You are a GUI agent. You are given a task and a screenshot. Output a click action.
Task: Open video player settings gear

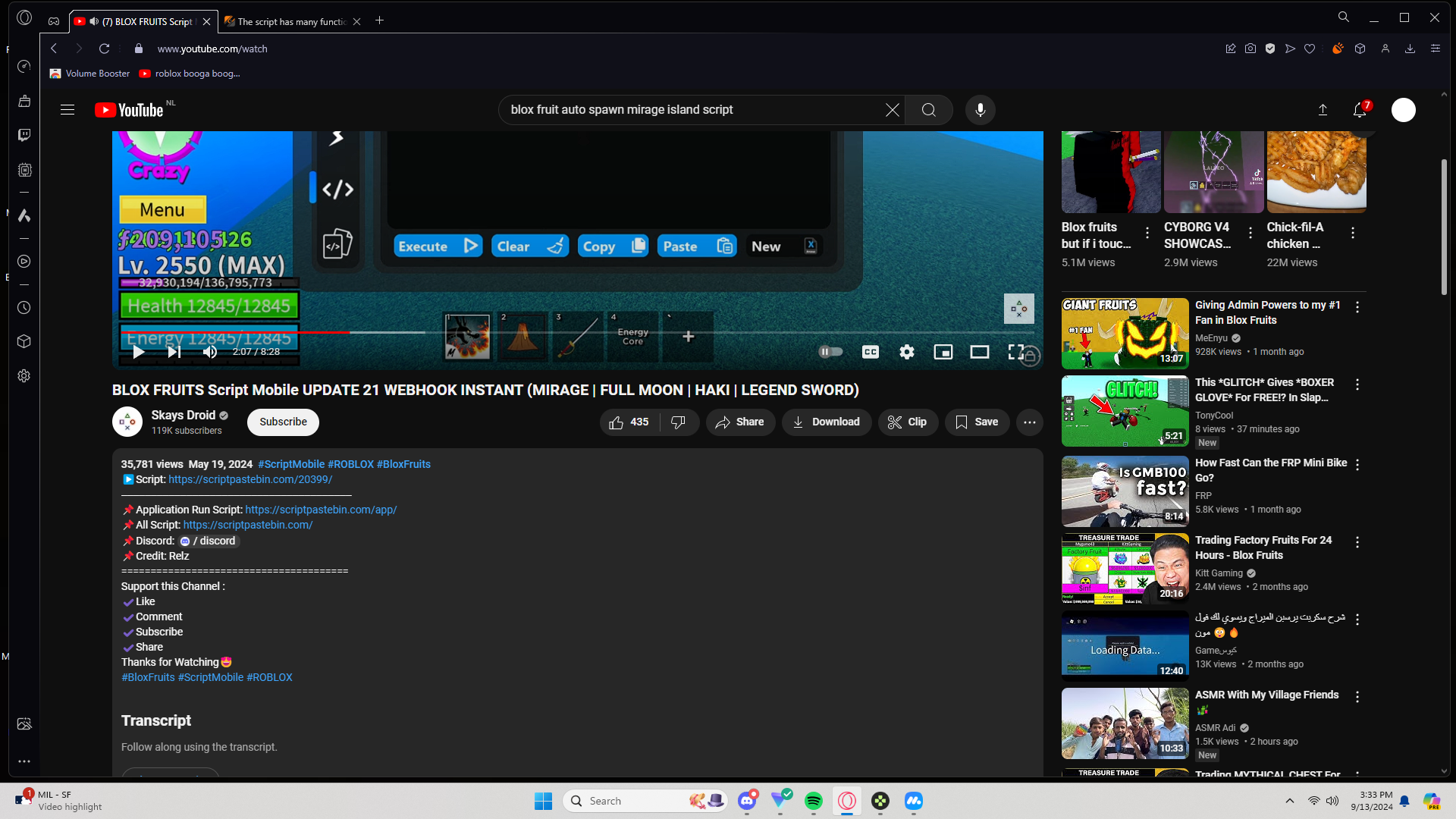pos(907,352)
